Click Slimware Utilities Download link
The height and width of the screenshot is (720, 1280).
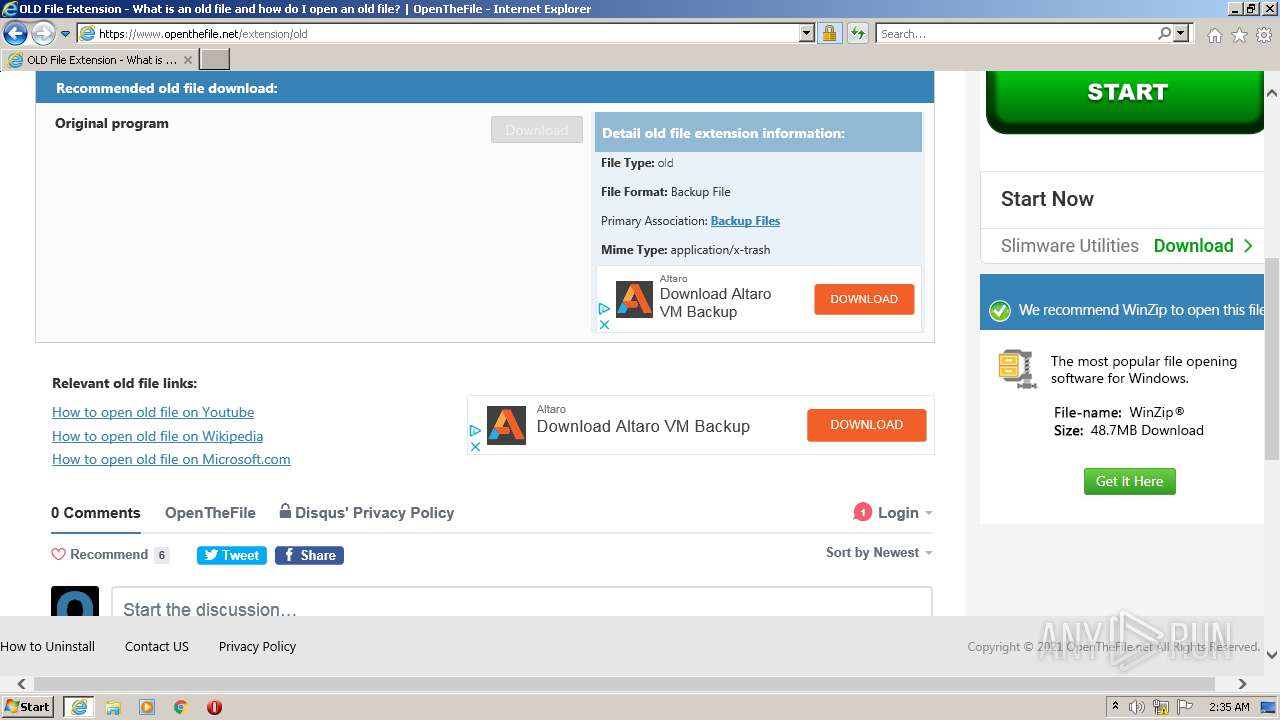pos(1203,246)
